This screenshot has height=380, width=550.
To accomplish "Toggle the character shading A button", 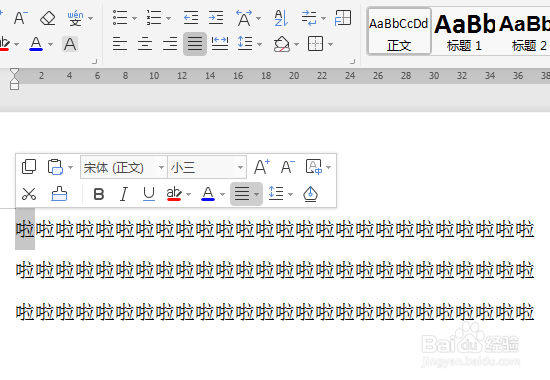I will [70, 44].
